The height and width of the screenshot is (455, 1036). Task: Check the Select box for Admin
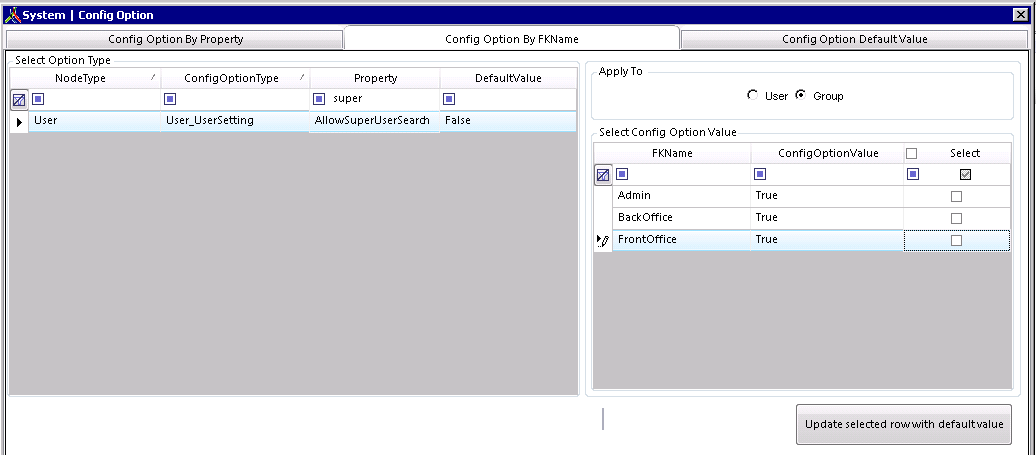(x=956, y=197)
